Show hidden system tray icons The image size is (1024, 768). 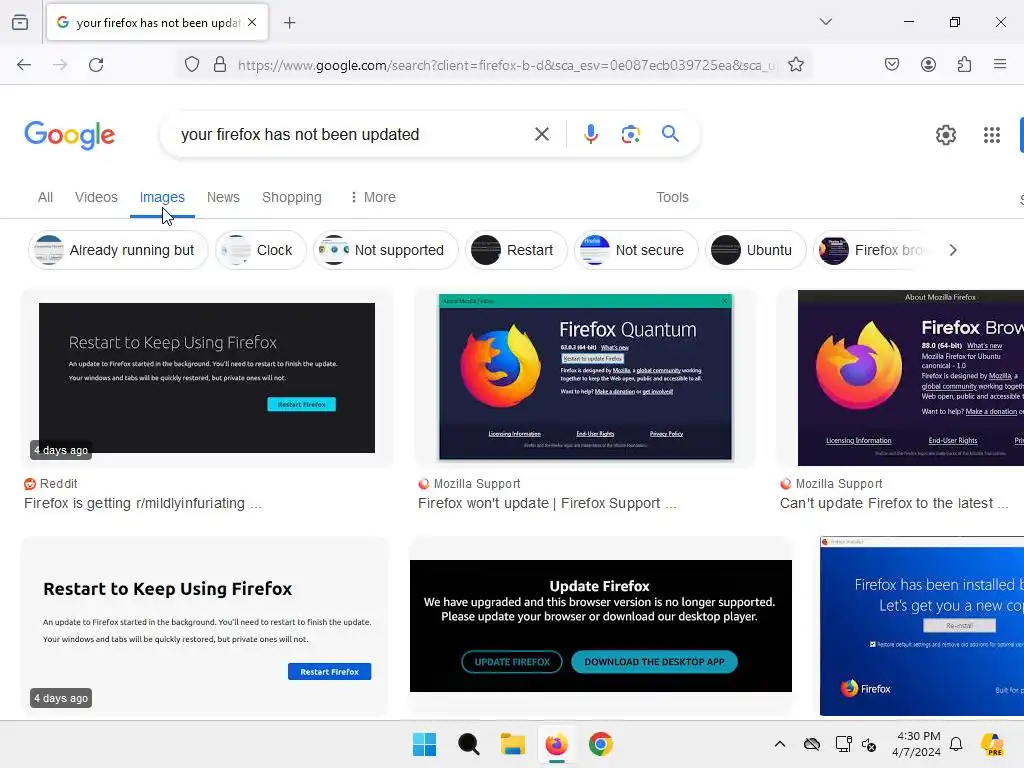[x=780, y=744]
